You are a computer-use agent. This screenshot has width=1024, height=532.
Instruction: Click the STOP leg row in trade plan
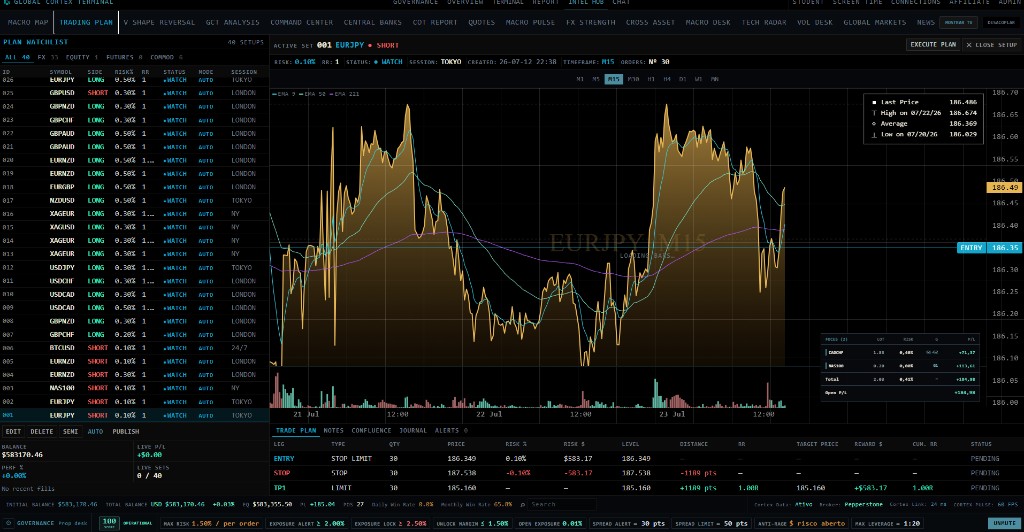pos(647,473)
